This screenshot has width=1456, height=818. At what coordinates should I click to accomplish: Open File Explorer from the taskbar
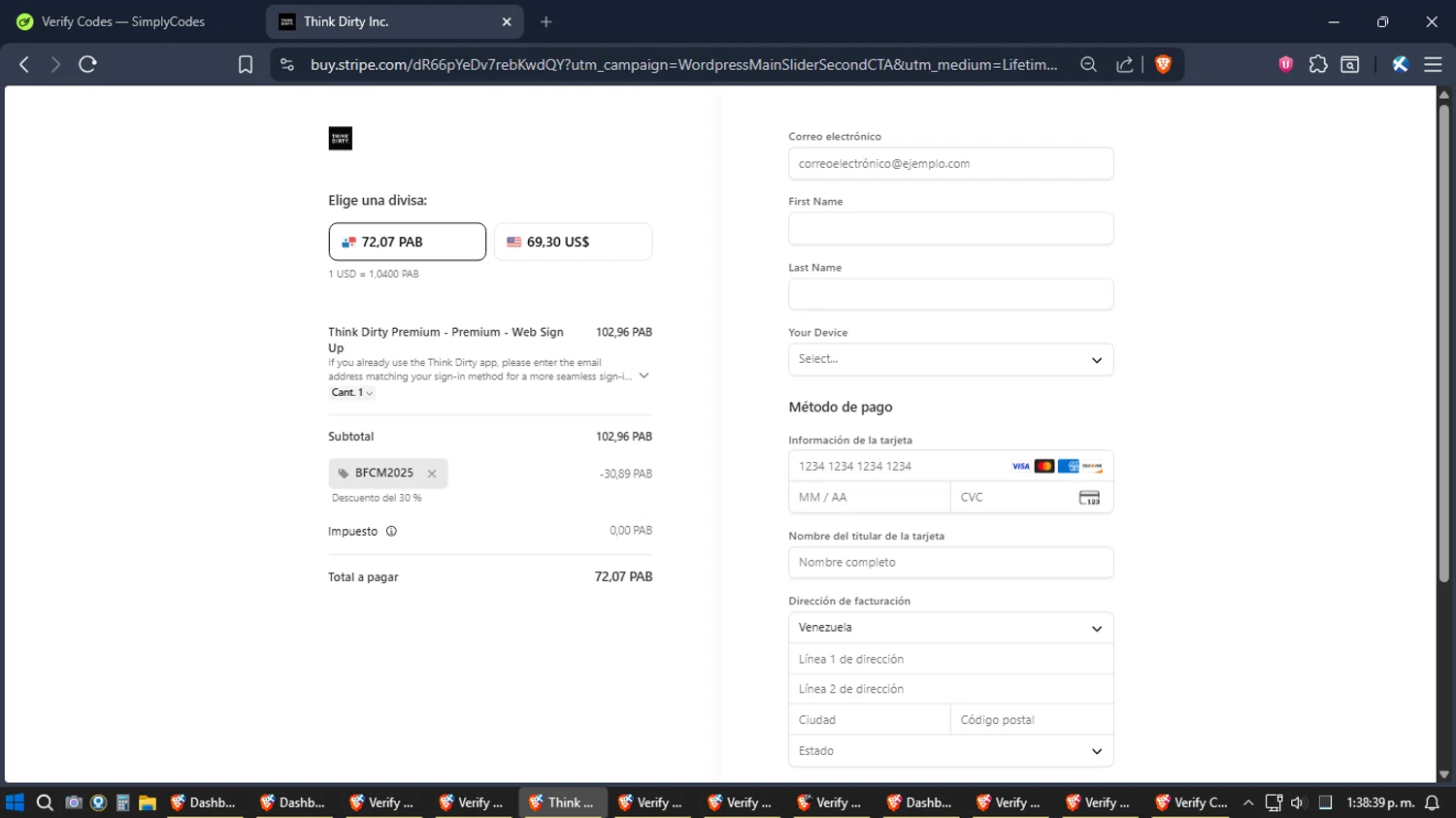tap(148, 802)
